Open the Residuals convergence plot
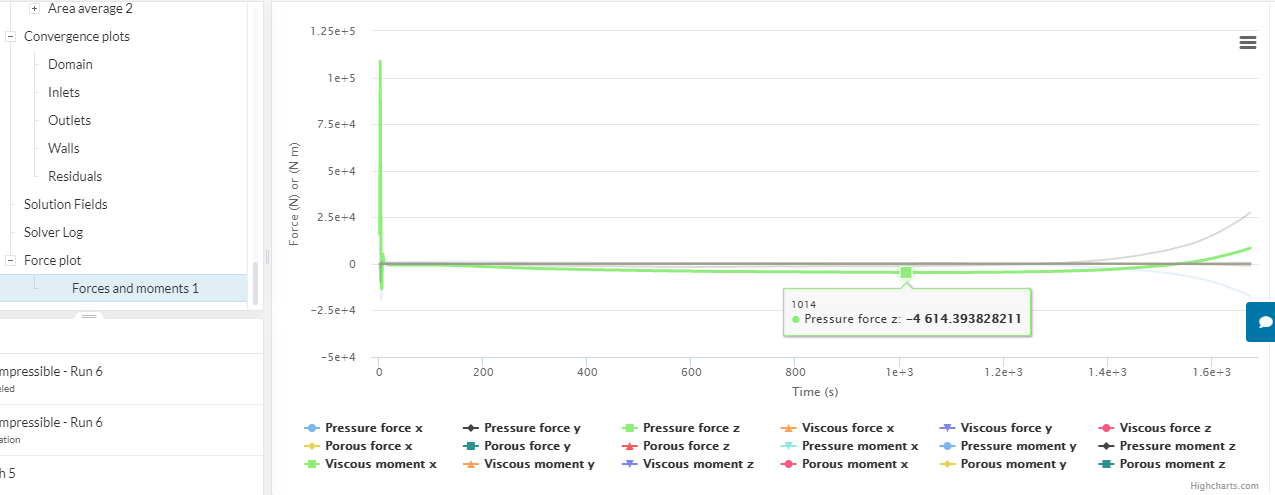The width and height of the screenshot is (1275, 495). point(75,177)
